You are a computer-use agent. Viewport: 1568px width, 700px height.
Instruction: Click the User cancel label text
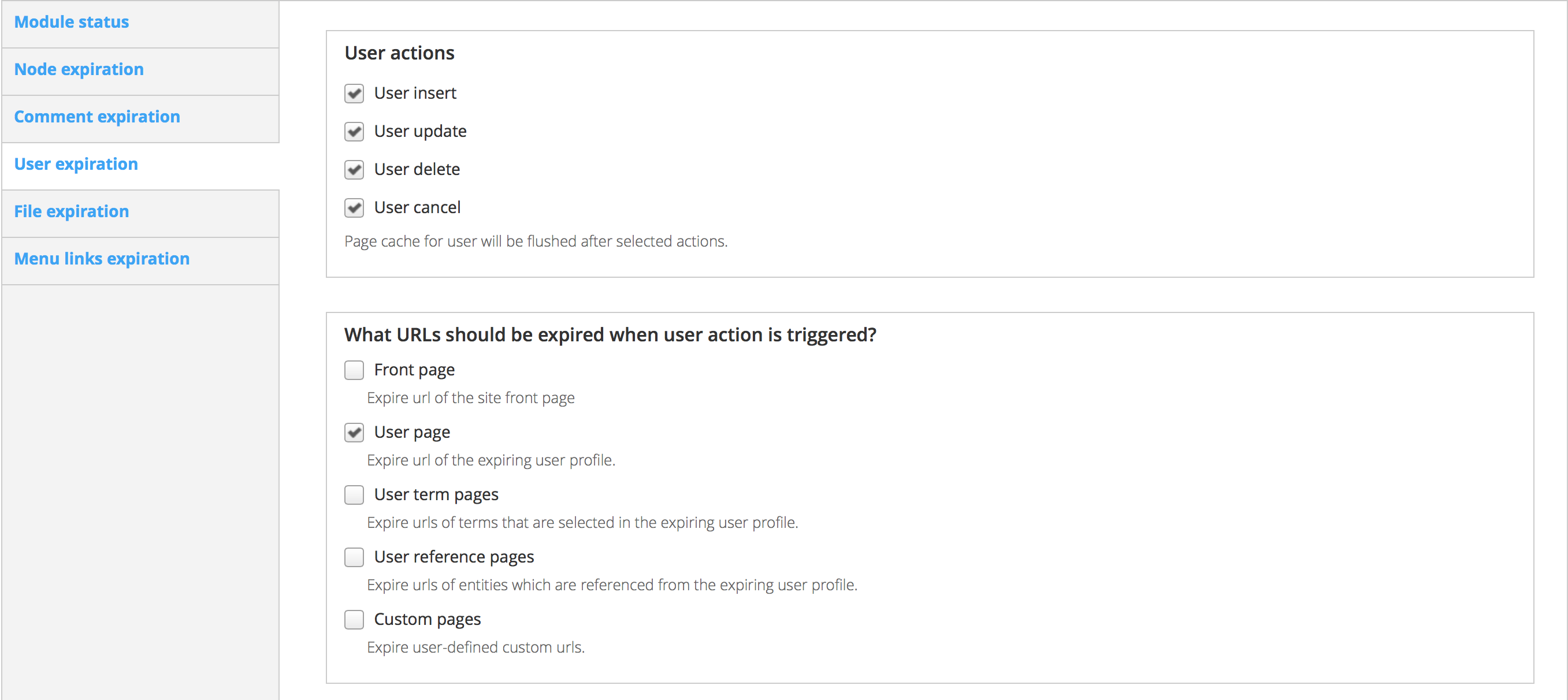coord(417,207)
